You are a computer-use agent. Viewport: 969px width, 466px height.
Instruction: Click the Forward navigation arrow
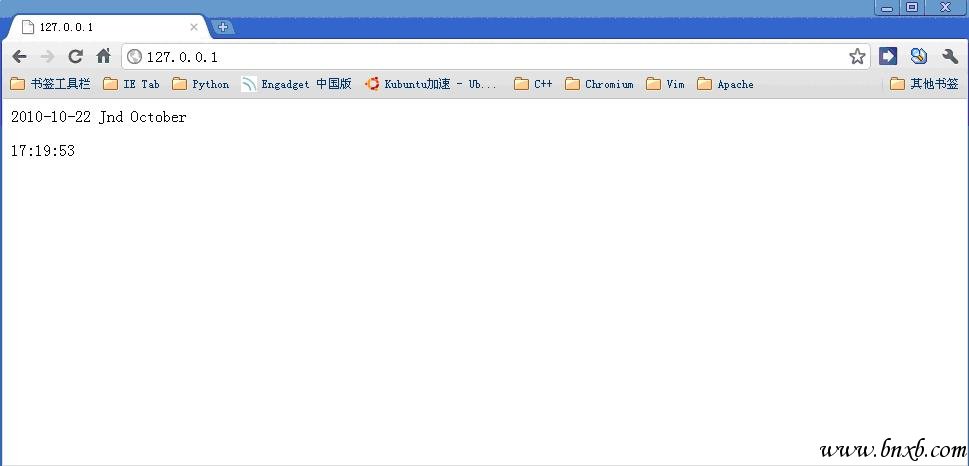47,57
